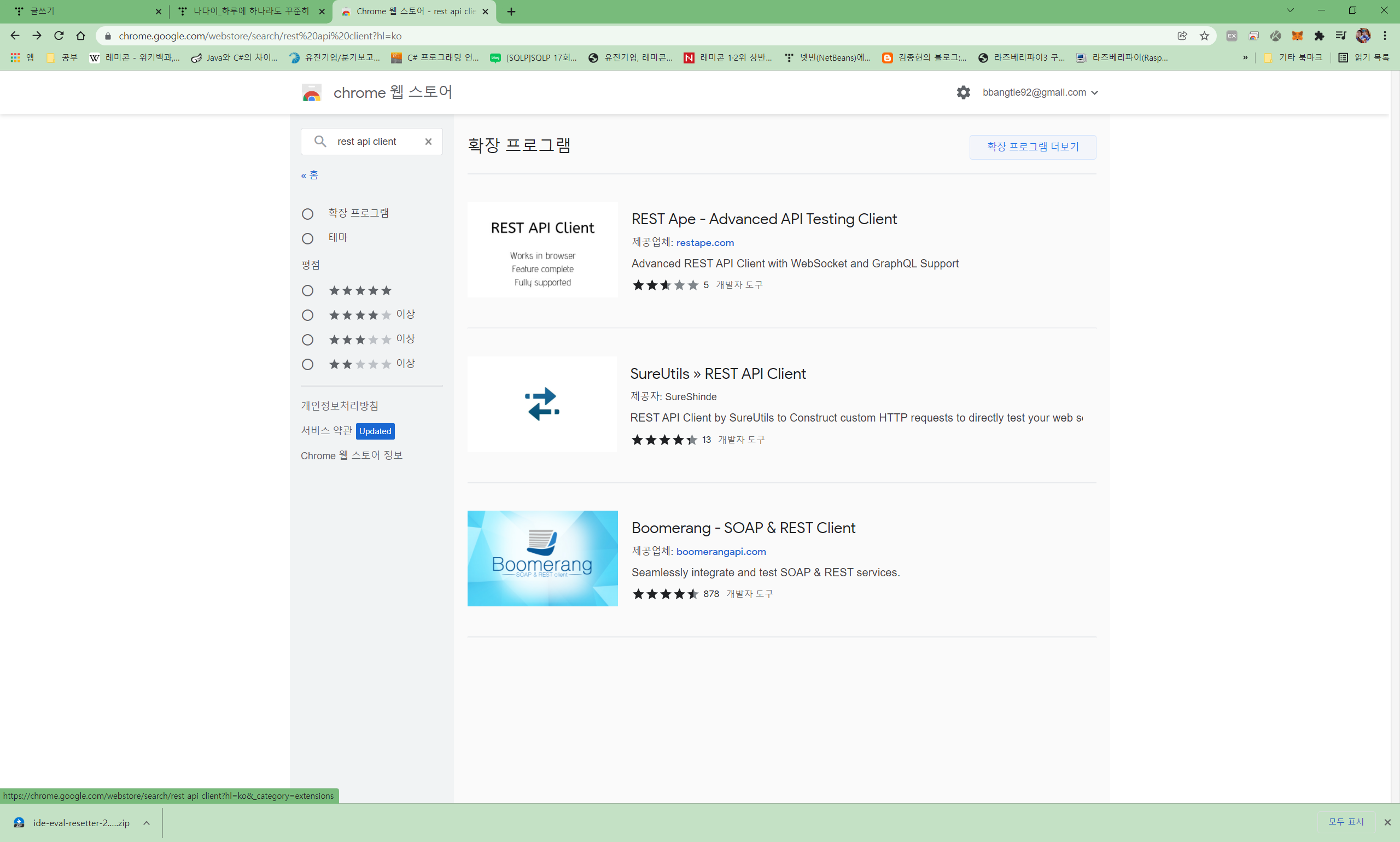Open SureUtils » REST API Client result
This screenshot has width=1400, height=842.
(718, 374)
